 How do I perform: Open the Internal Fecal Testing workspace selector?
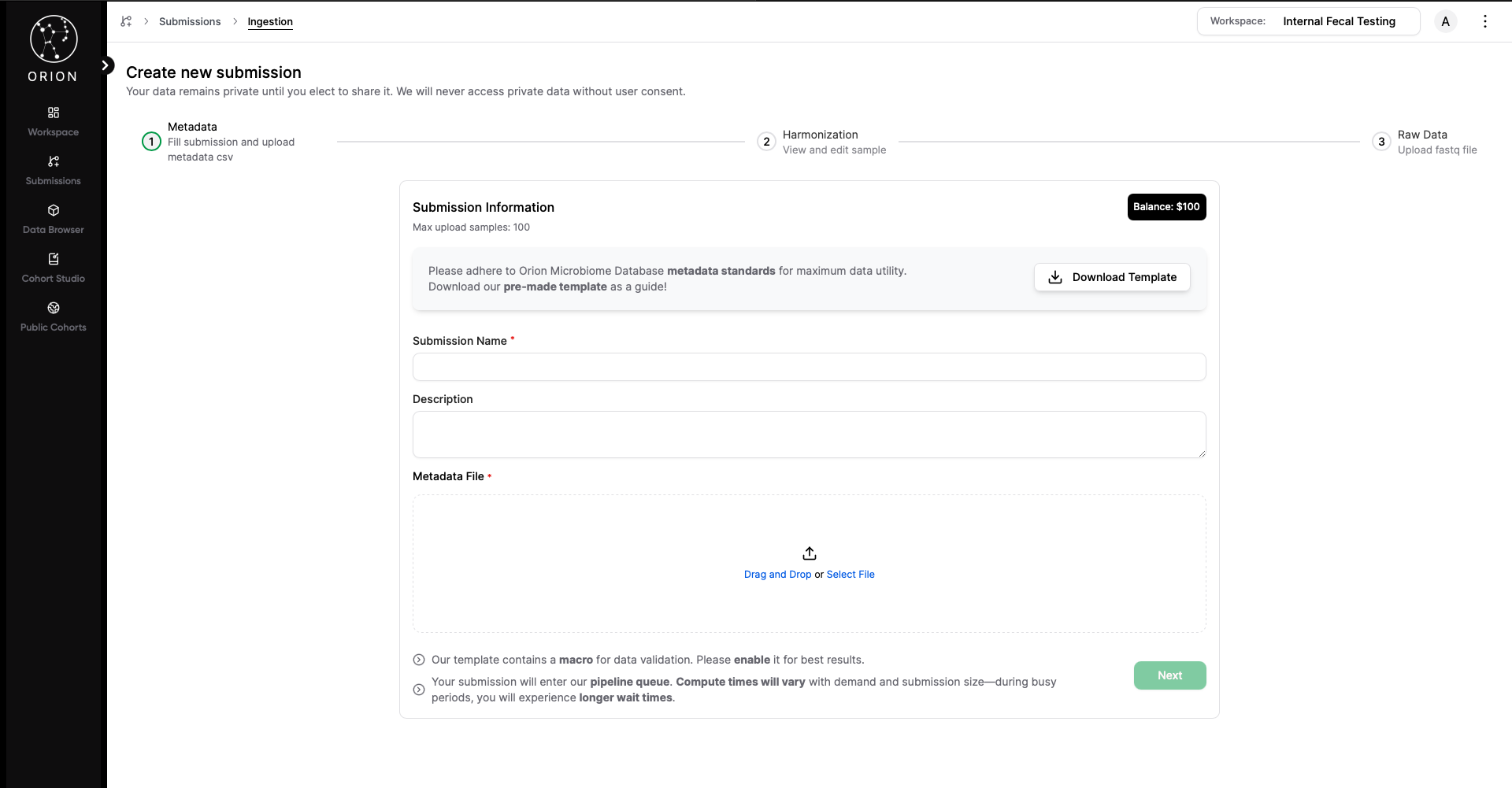1340,21
